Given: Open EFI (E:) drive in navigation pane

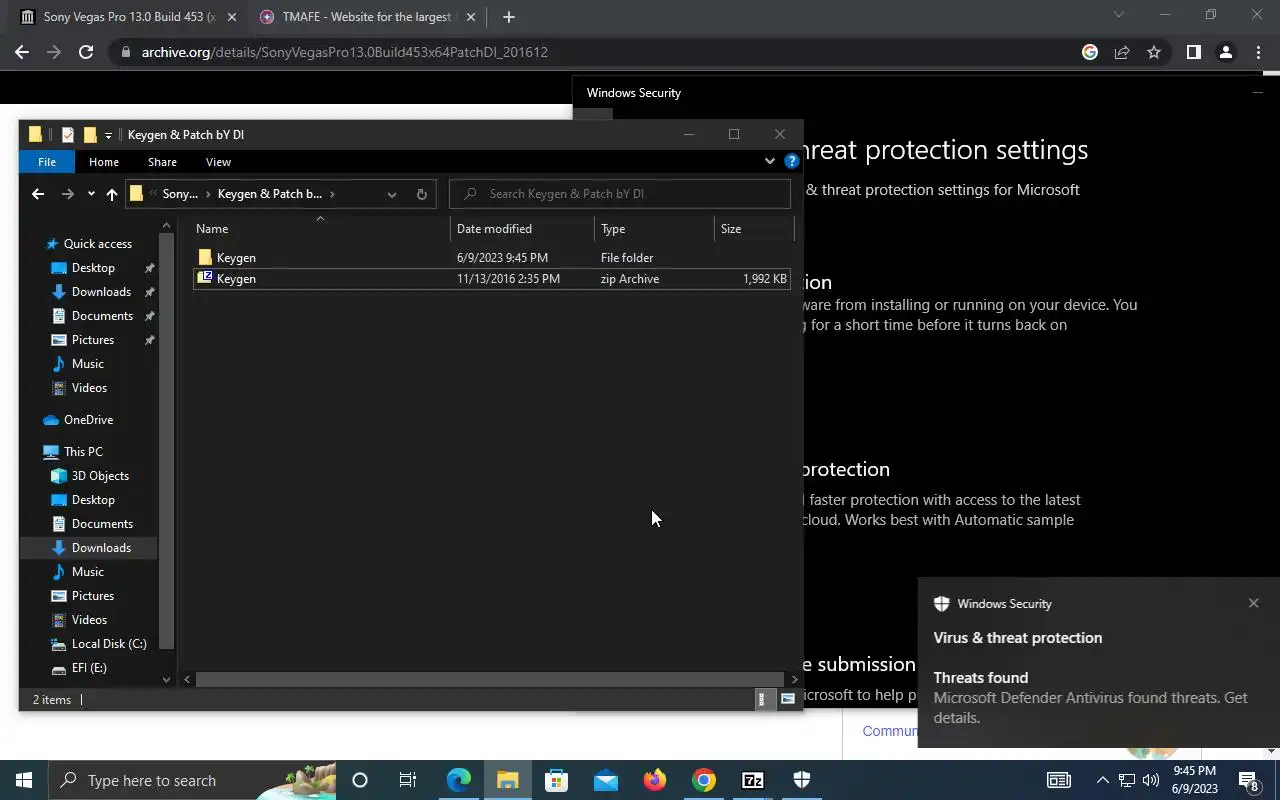Looking at the screenshot, I should tap(89, 668).
